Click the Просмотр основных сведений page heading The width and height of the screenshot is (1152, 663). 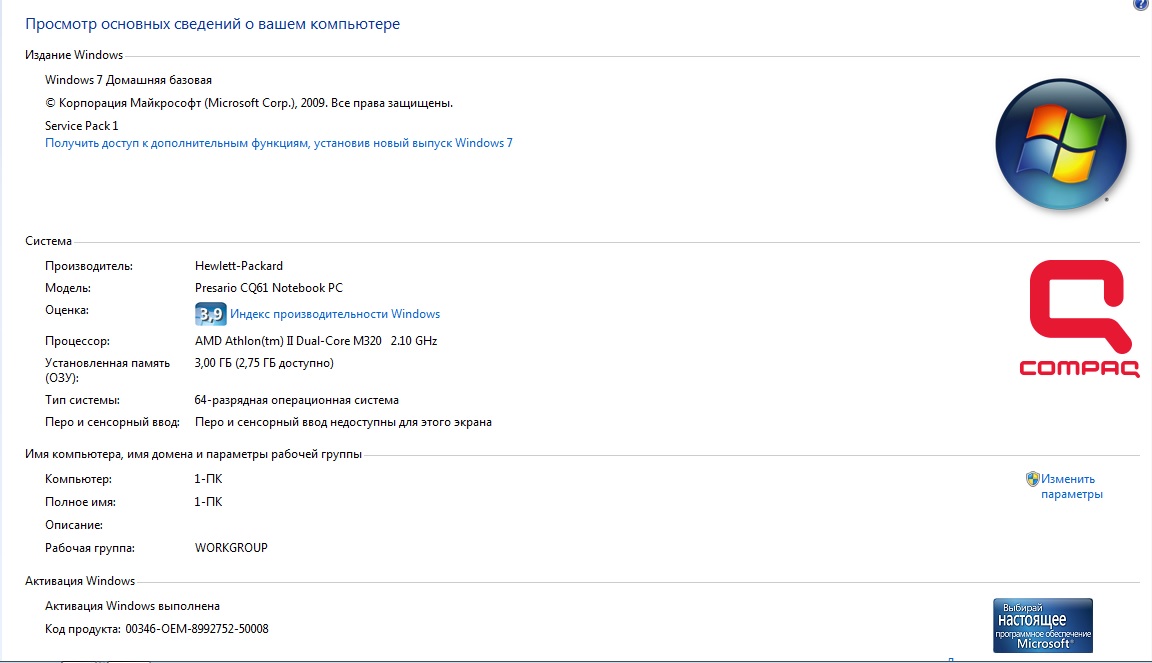[212, 24]
